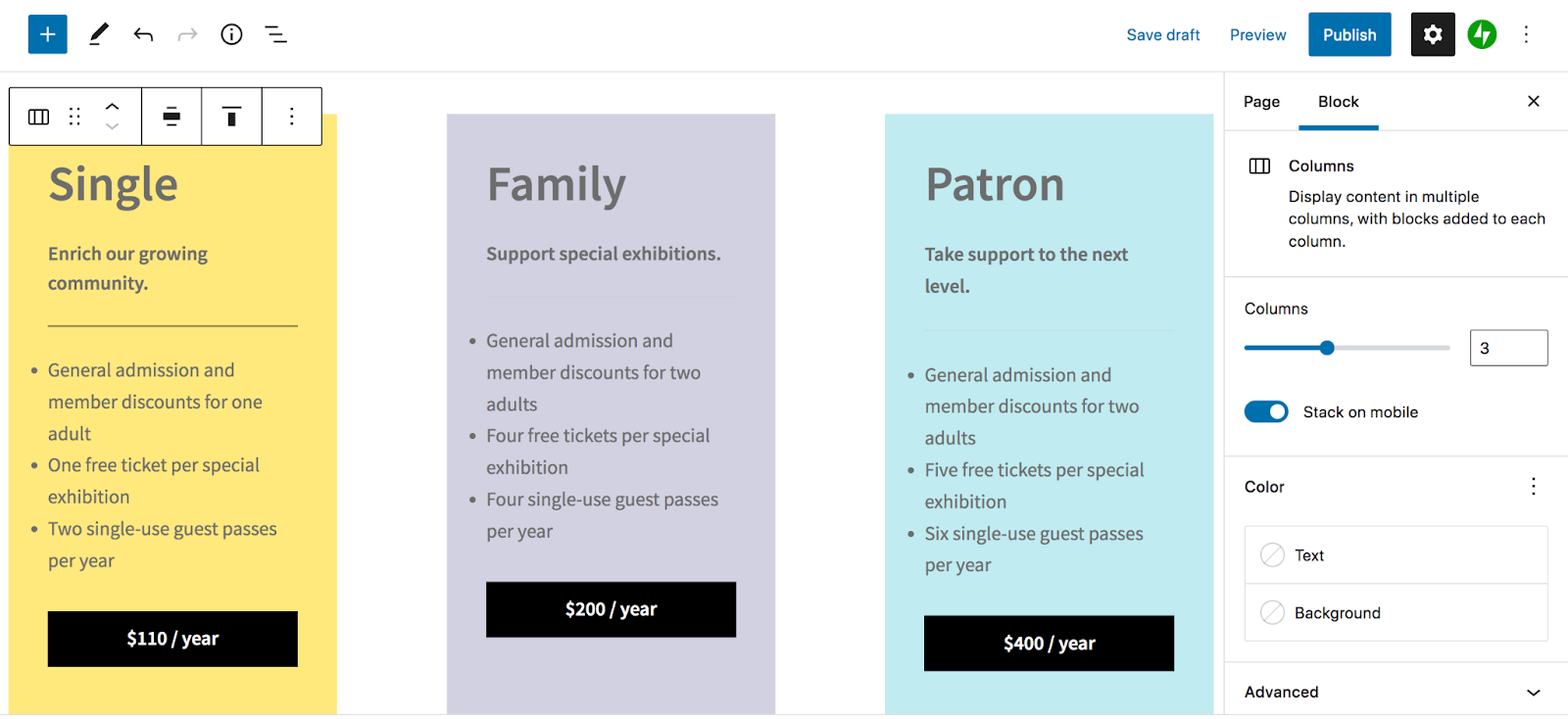This screenshot has width=1568, height=719.
Task: Open the Jetpack icon
Action: [x=1482, y=34]
